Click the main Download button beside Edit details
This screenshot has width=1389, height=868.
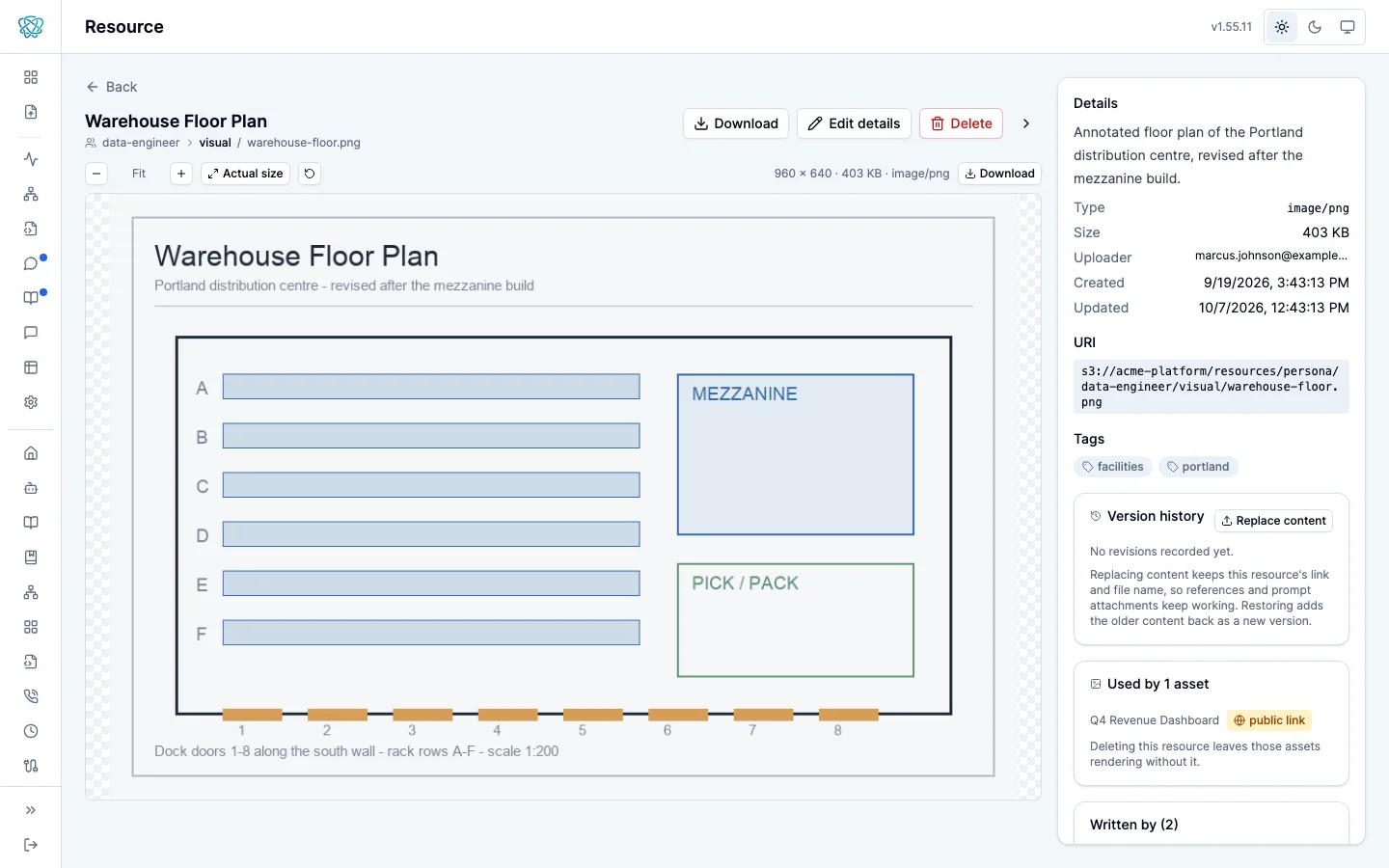click(736, 123)
